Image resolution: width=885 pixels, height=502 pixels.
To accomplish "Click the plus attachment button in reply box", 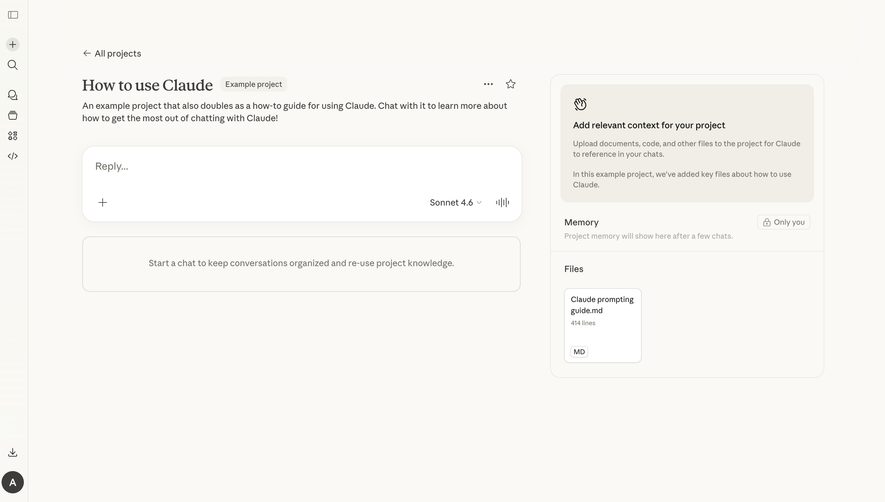I will click(x=103, y=202).
